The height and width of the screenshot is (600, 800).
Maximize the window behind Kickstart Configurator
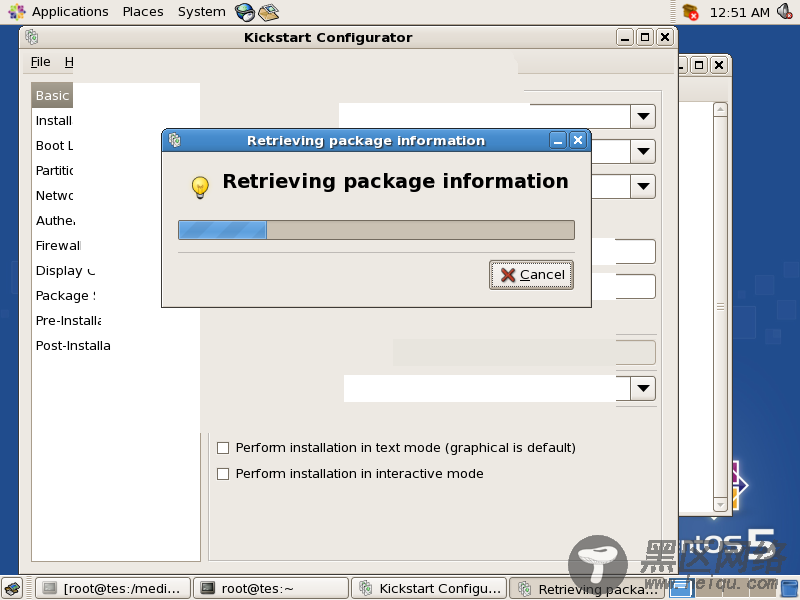tap(699, 65)
